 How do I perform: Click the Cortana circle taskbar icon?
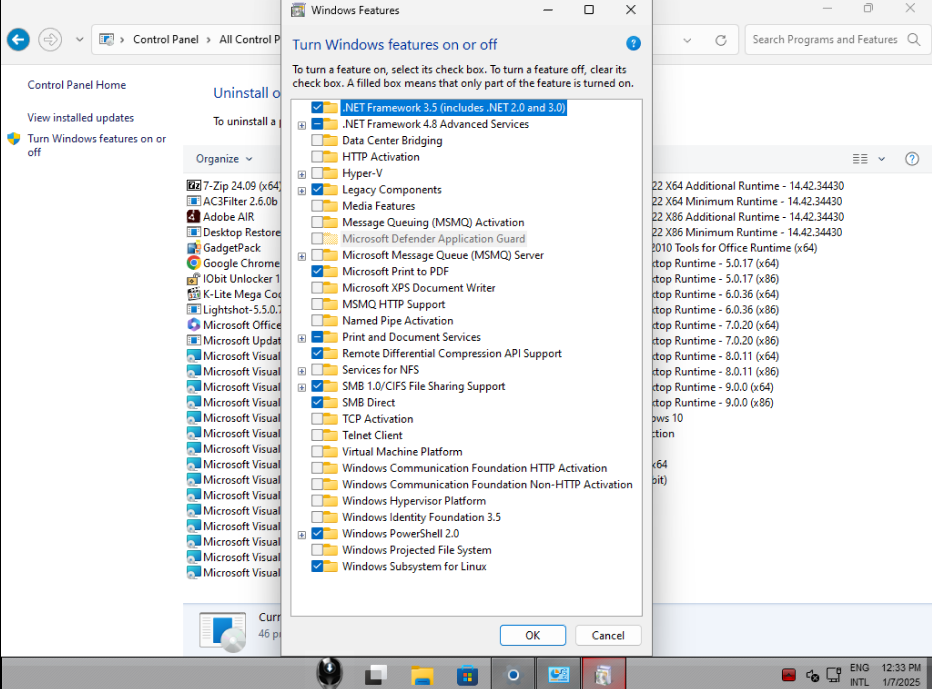(x=513, y=675)
